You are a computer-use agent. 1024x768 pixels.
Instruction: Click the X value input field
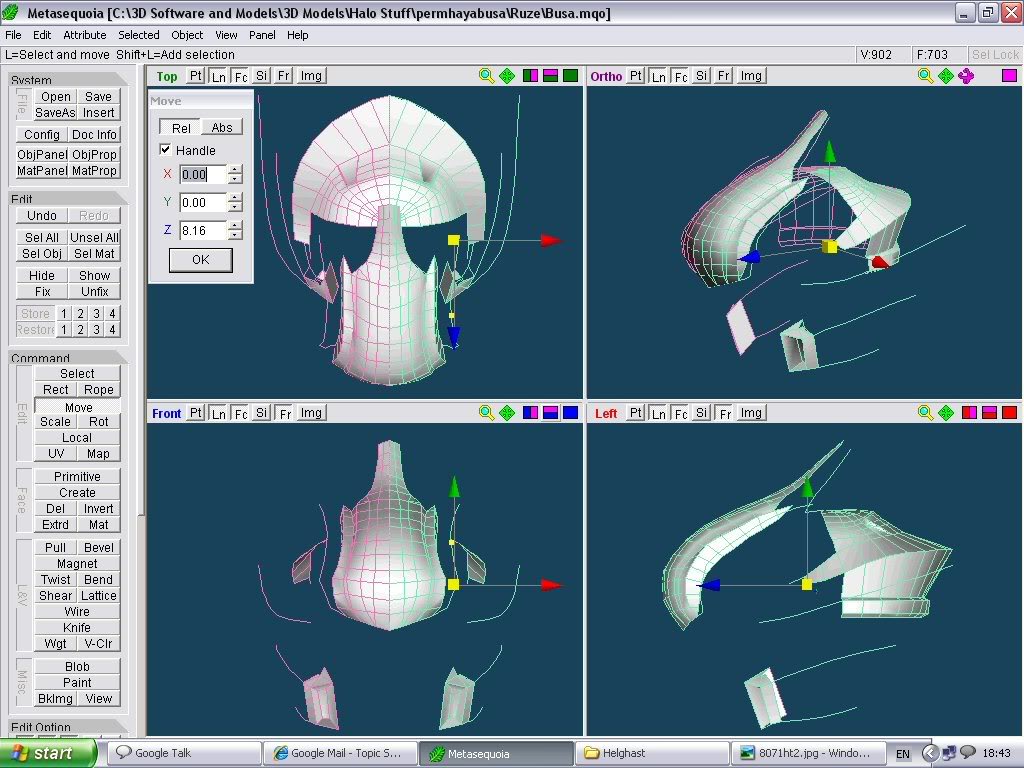point(203,174)
